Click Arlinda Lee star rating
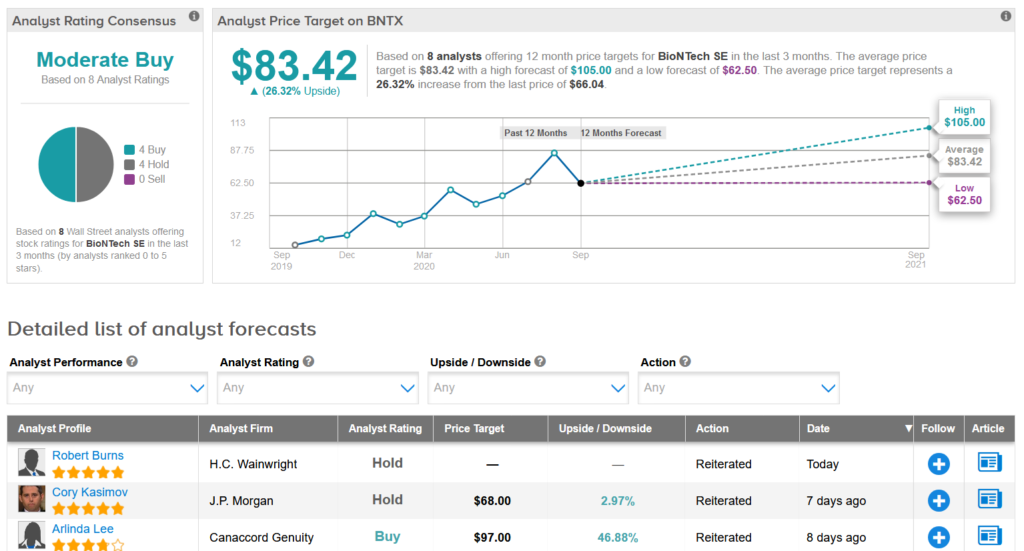The image size is (1024, 551). pos(88,544)
